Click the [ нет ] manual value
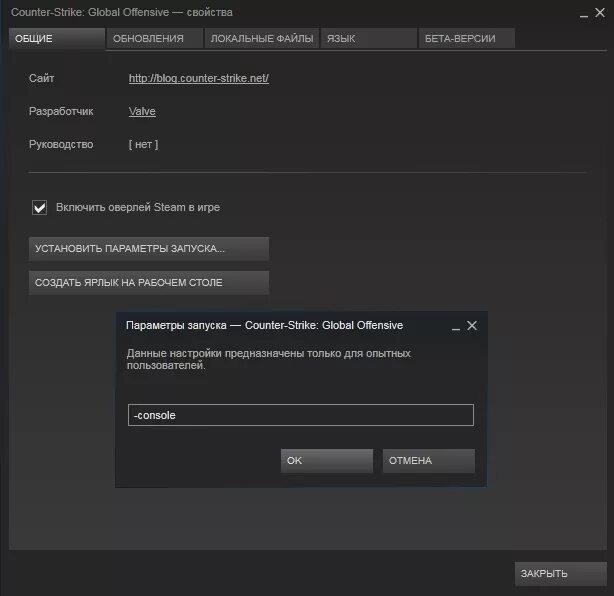Image resolution: width=614 pixels, height=596 pixels. [x=143, y=144]
